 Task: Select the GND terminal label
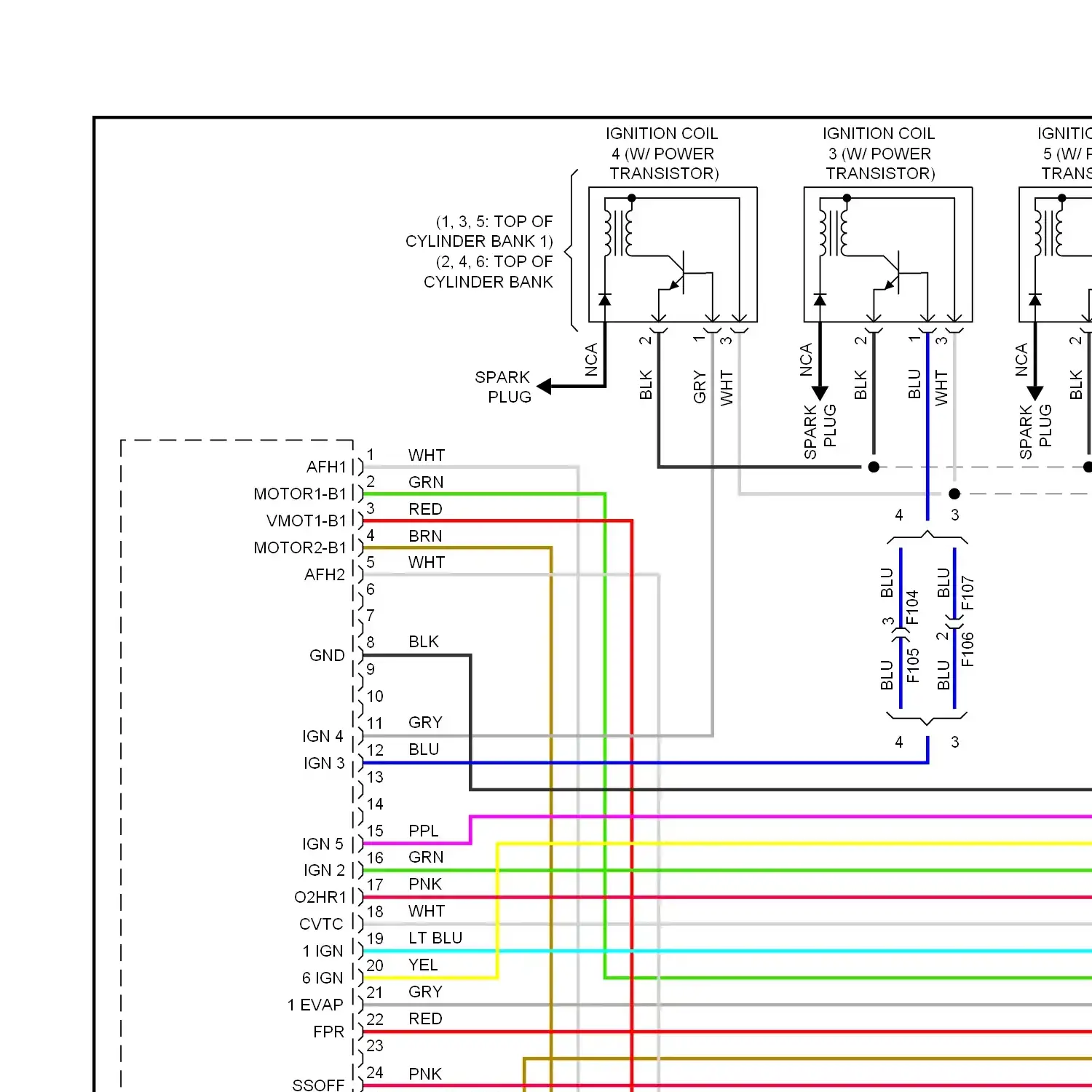[327, 655]
